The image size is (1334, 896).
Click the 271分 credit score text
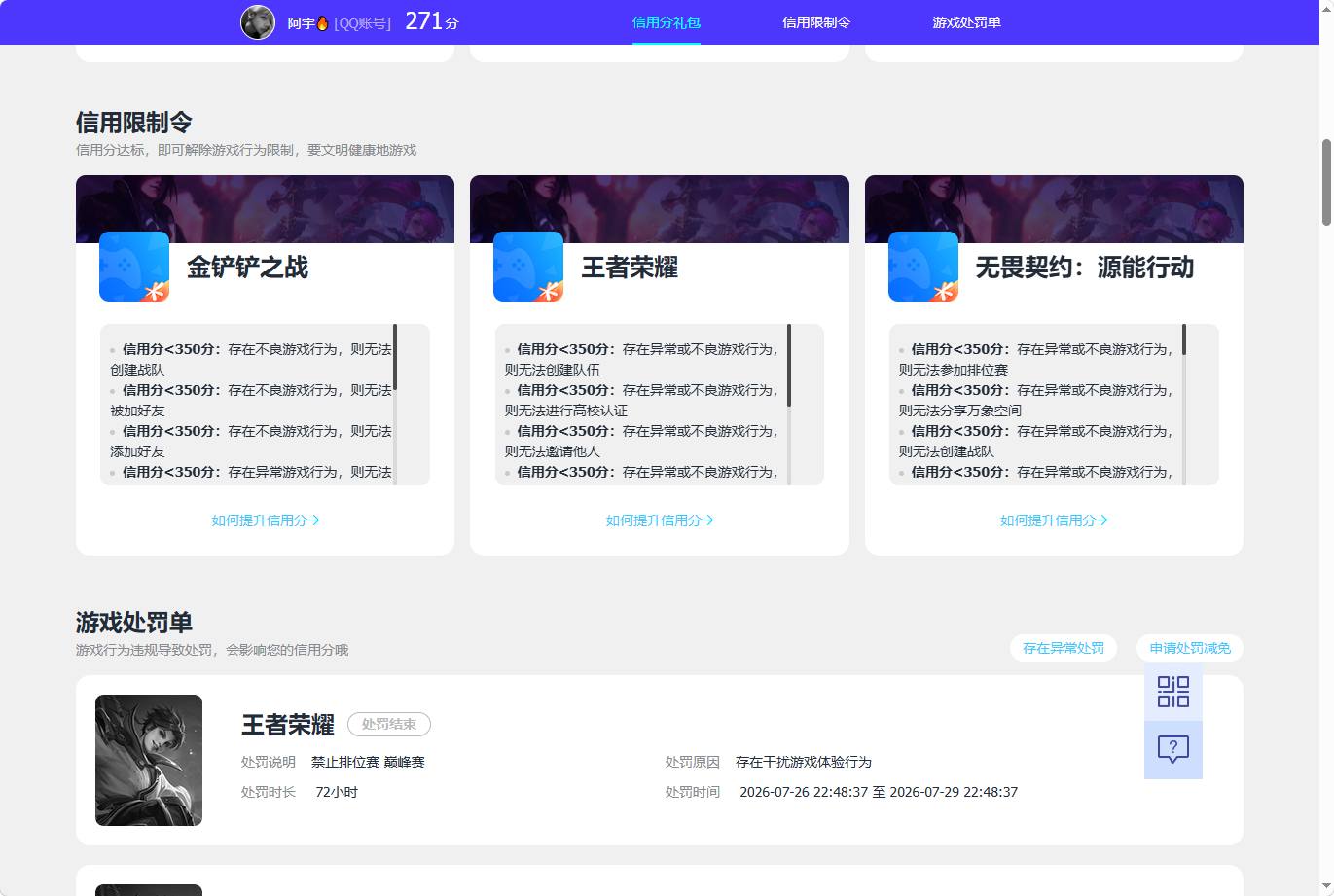pyautogui.click(x=431, y=21)
